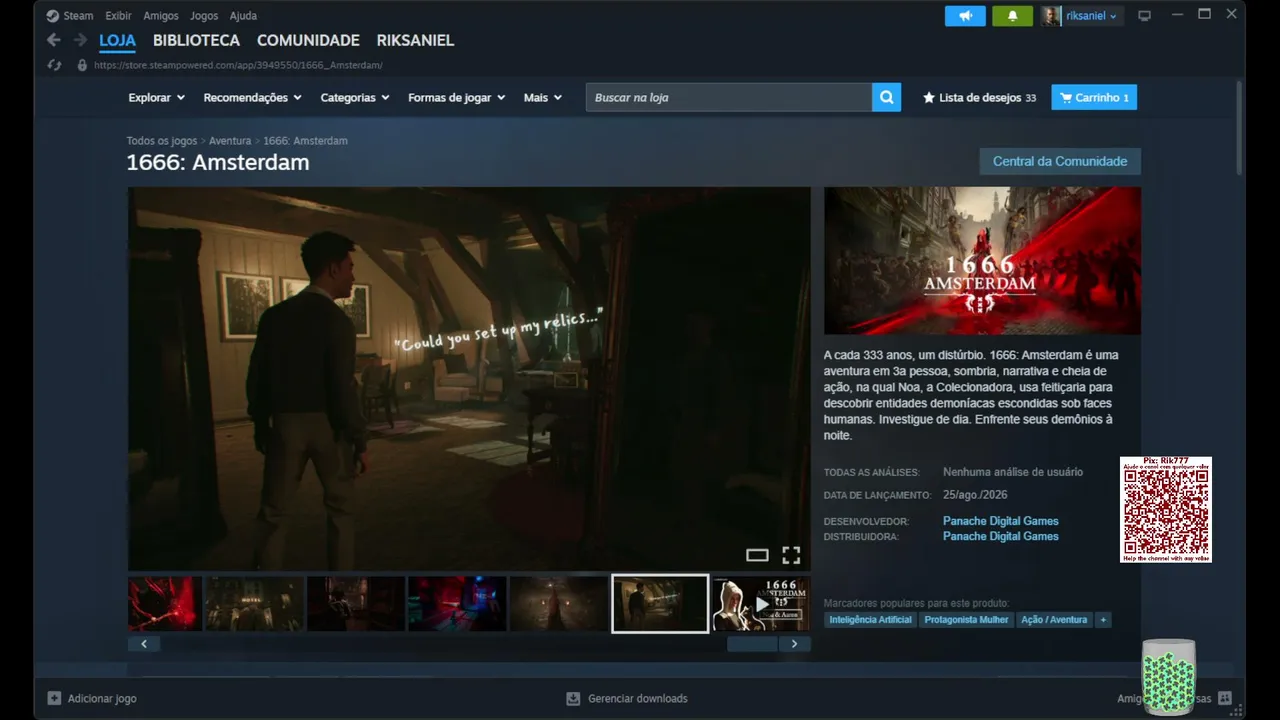Click the large attic screenshot in viewer

pos(469,379)
